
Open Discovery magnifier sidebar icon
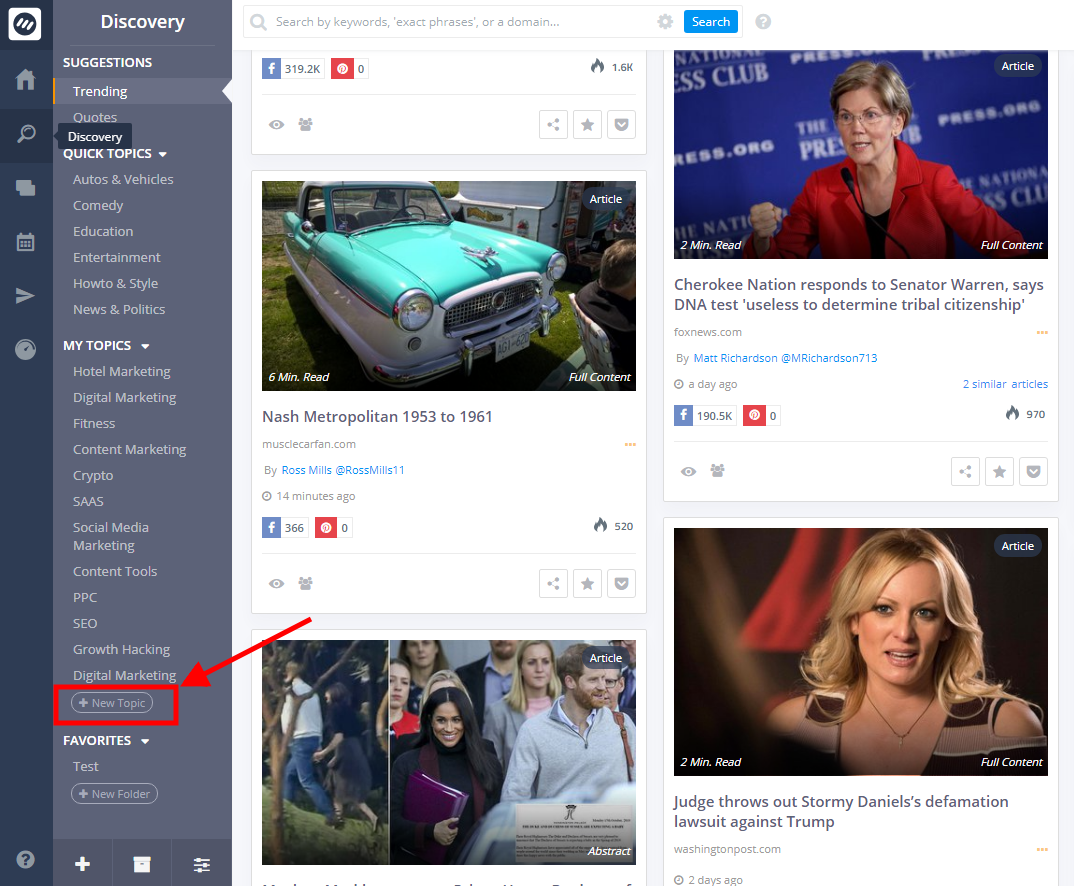click(x=25, y=134)
